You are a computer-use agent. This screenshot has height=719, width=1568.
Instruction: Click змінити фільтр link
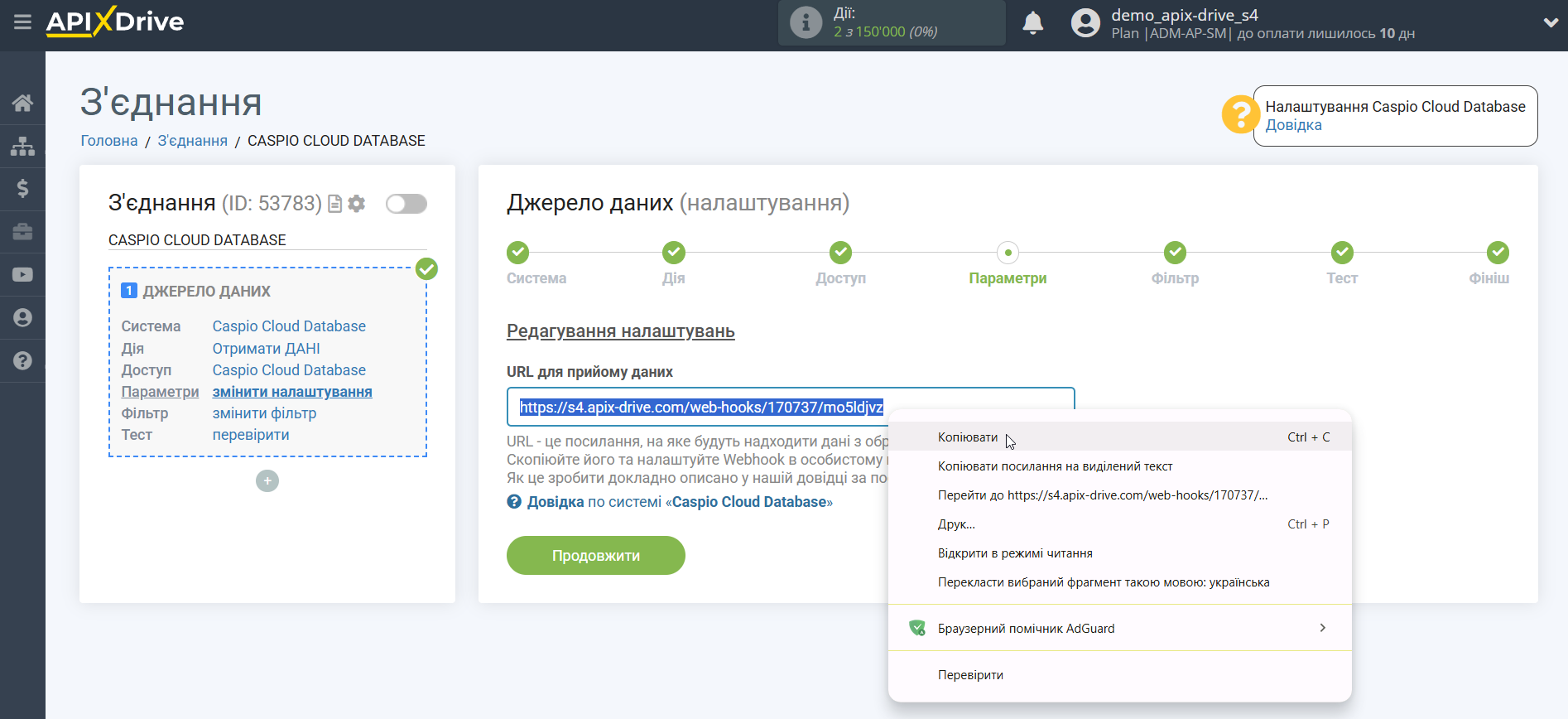pos(264,413)
